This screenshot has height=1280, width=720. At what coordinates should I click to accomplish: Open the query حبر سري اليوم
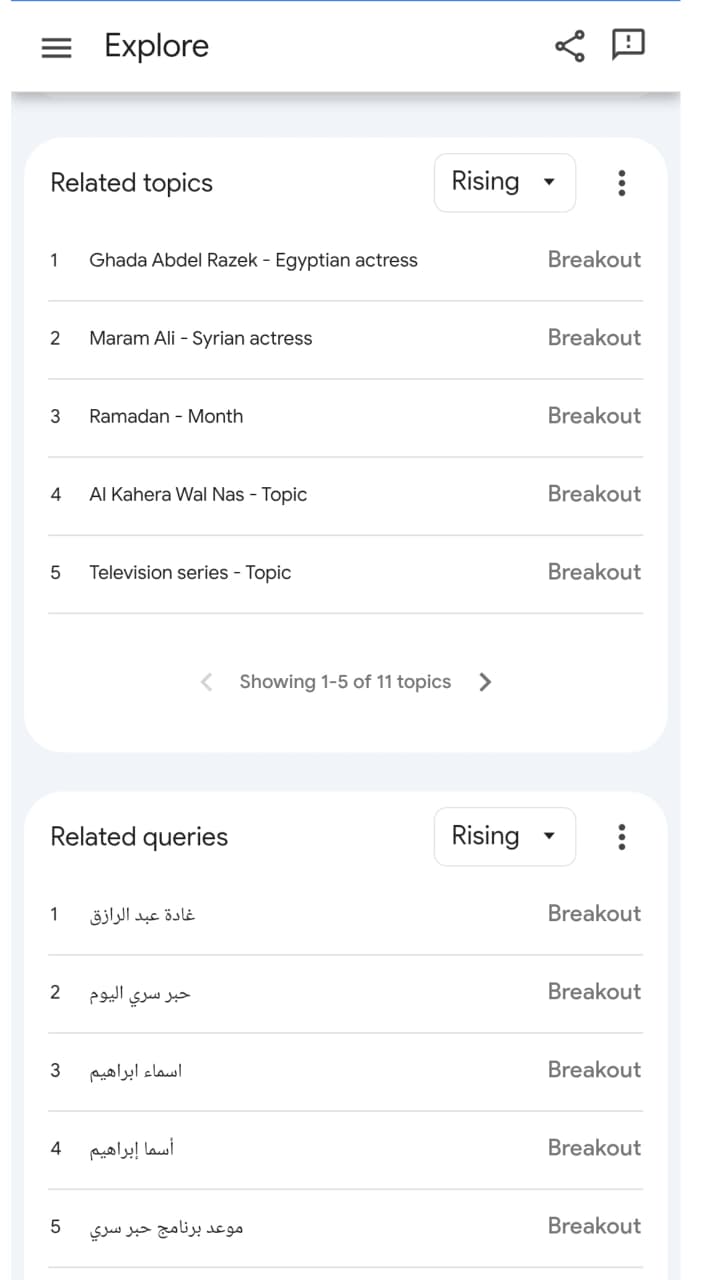[x=140, y=993]
